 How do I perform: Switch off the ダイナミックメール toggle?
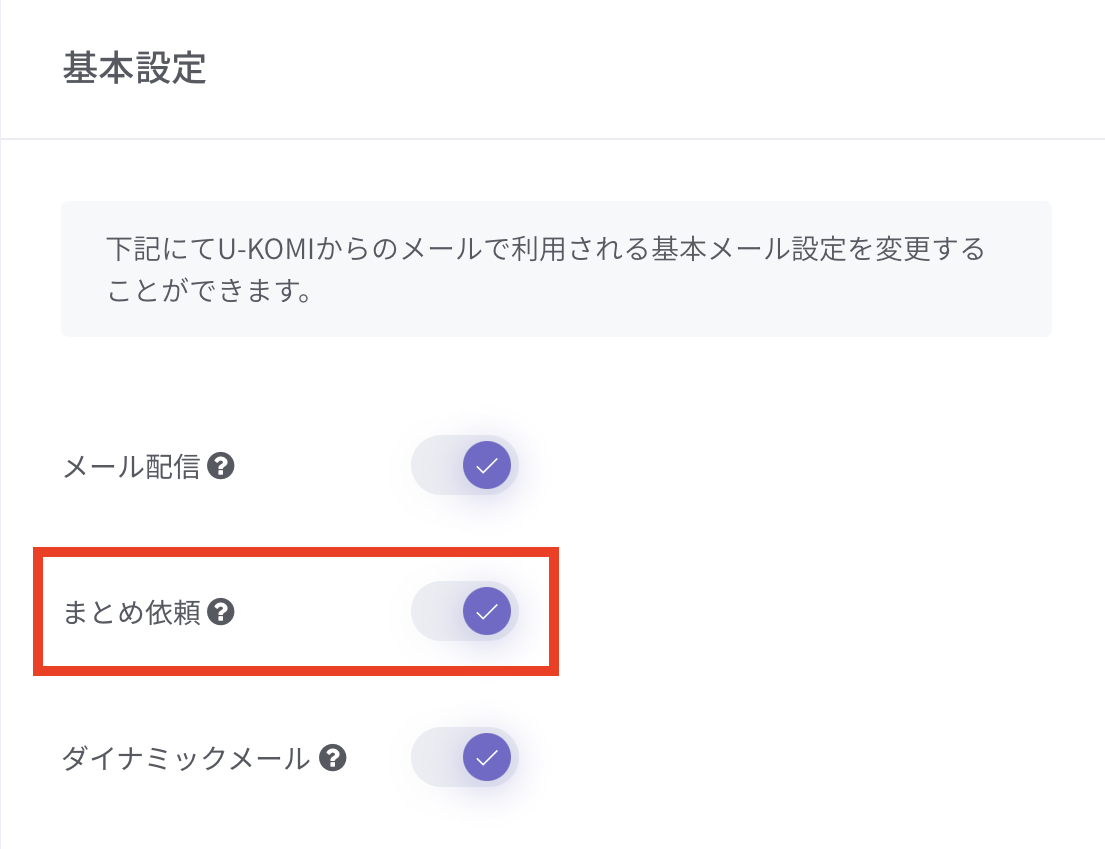[465, 758]
